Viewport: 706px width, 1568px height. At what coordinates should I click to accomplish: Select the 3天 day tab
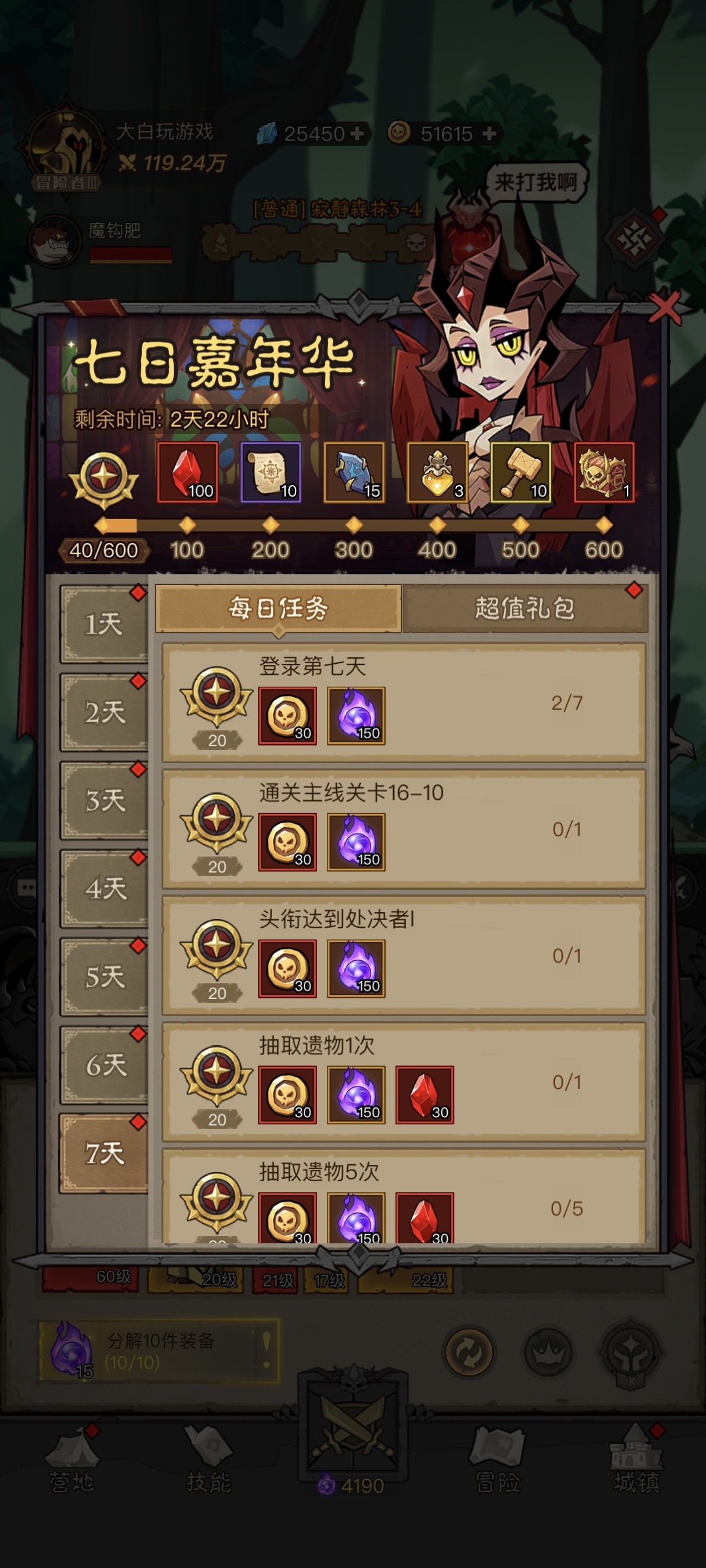point(104,801)
